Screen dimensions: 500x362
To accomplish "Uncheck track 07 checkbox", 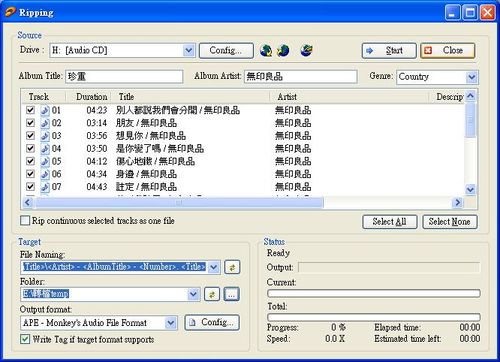I will click(30, 186).
